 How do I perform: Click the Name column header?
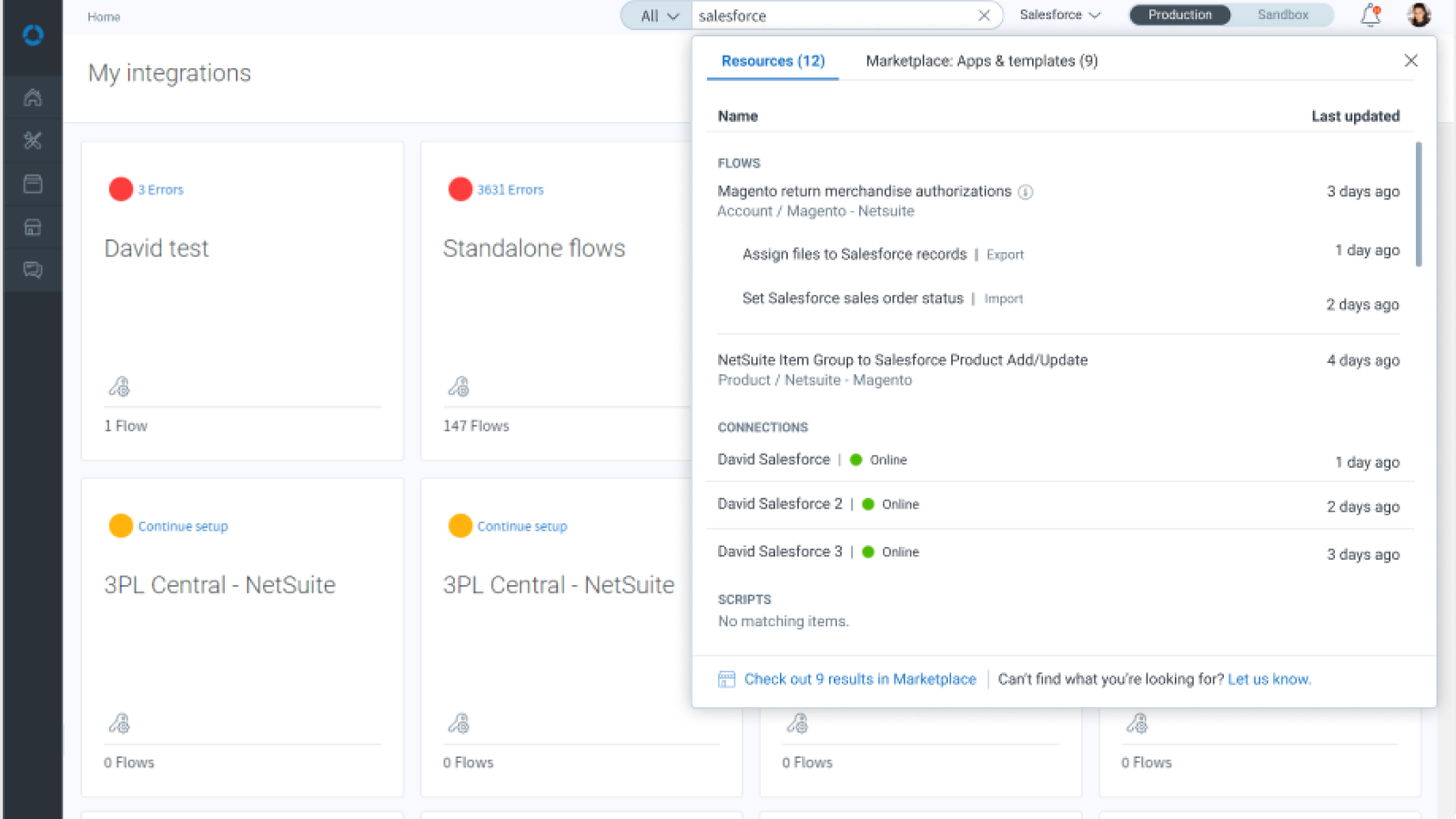(x=737, y=116)
